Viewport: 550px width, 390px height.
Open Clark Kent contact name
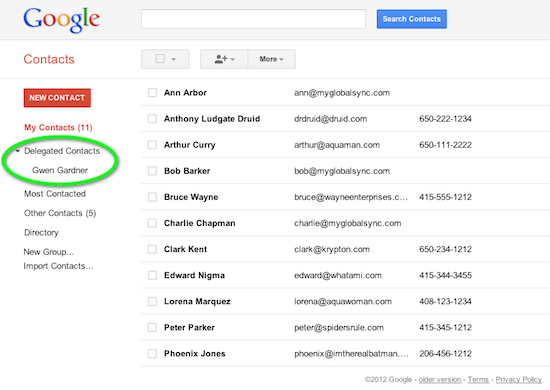pos(185,249)
